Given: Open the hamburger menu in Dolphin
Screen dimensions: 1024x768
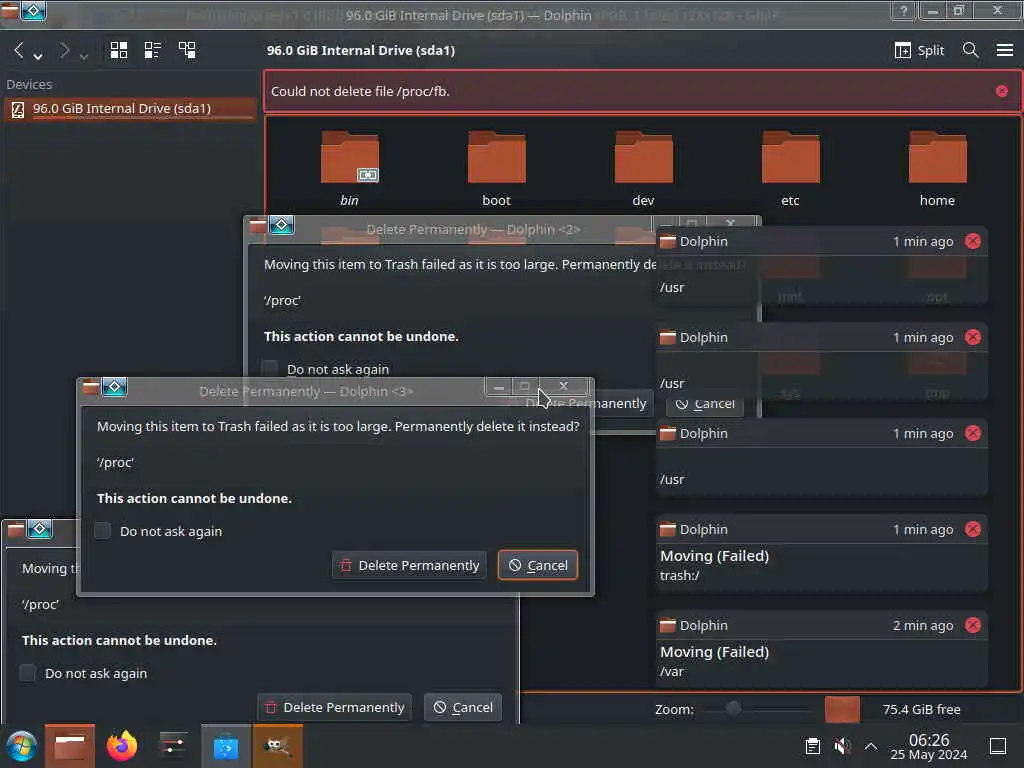Looking at the screenshot, I should pos(1005,50).
